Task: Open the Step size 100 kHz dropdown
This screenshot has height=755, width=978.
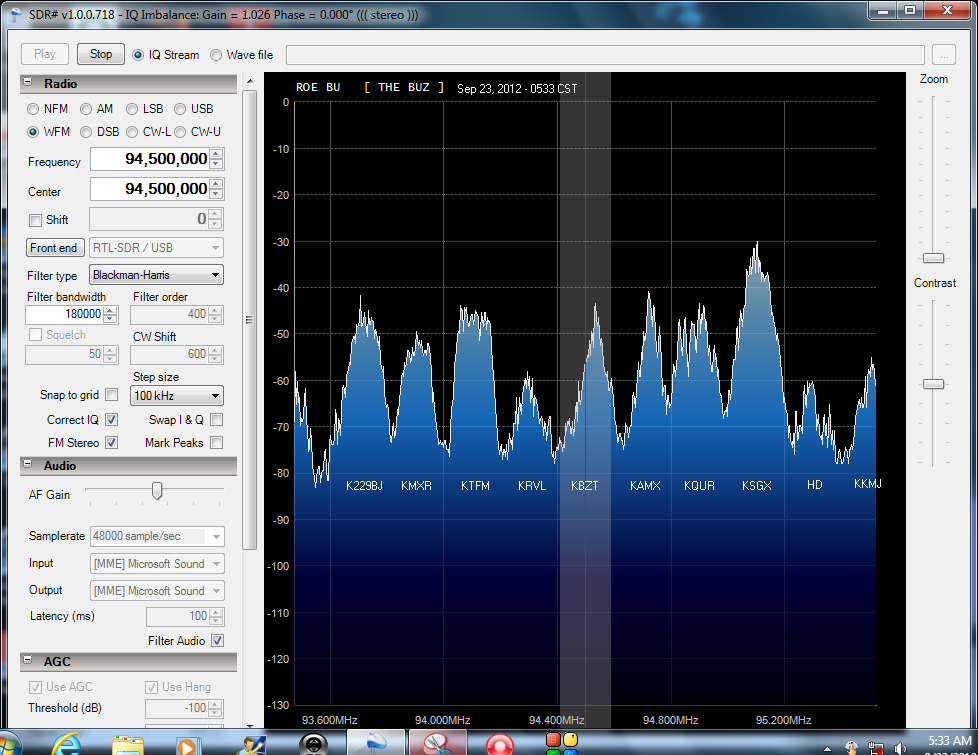Action: [177, 396]
